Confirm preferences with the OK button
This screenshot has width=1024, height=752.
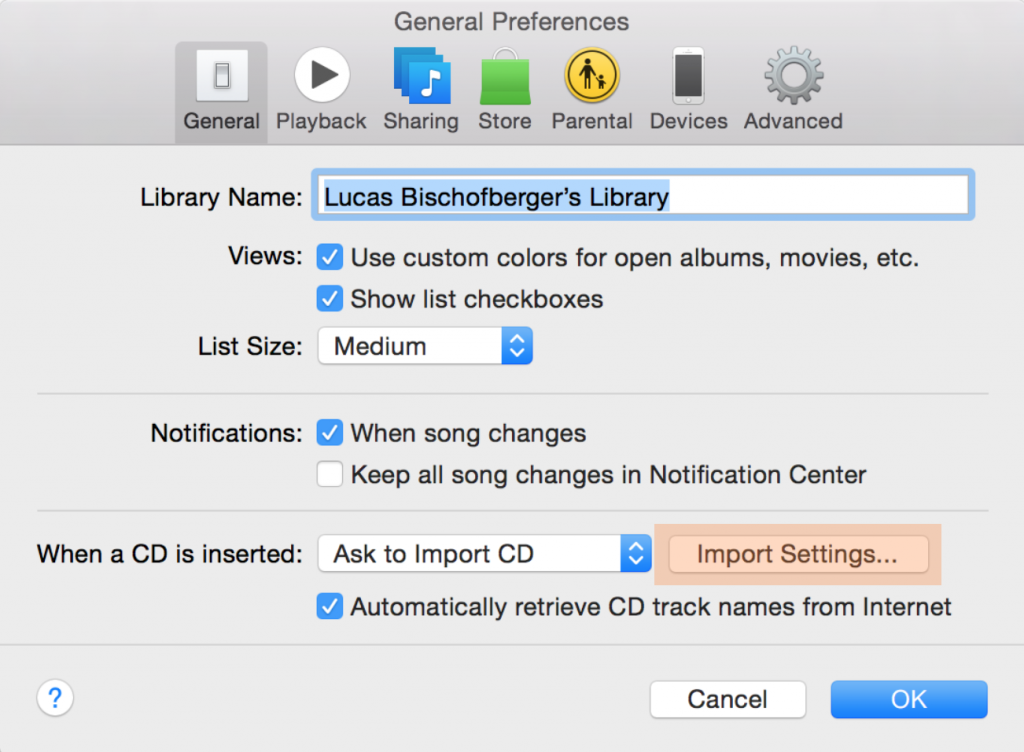[908, 699]
